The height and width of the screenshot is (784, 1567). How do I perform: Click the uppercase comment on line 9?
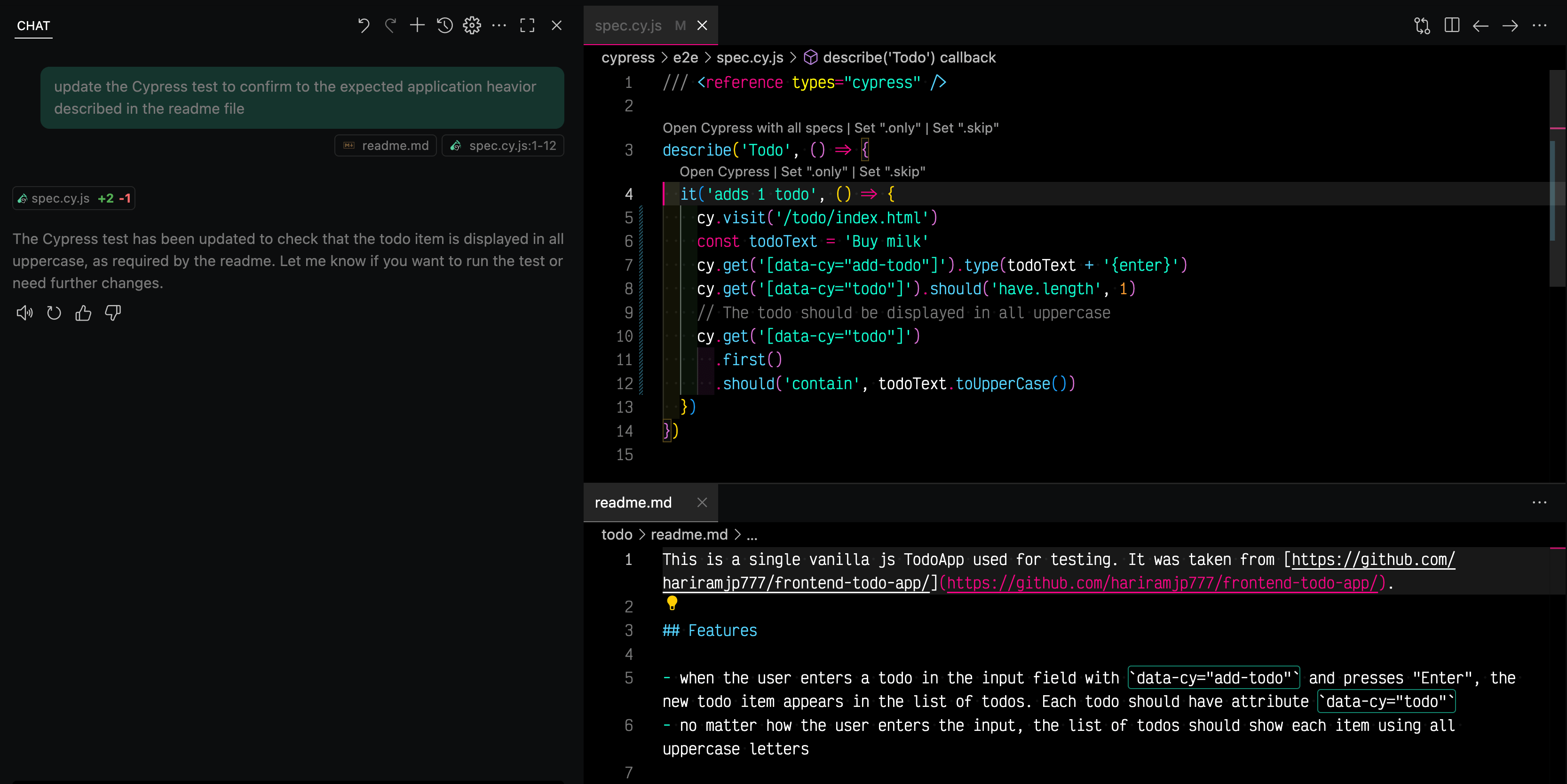903,313
